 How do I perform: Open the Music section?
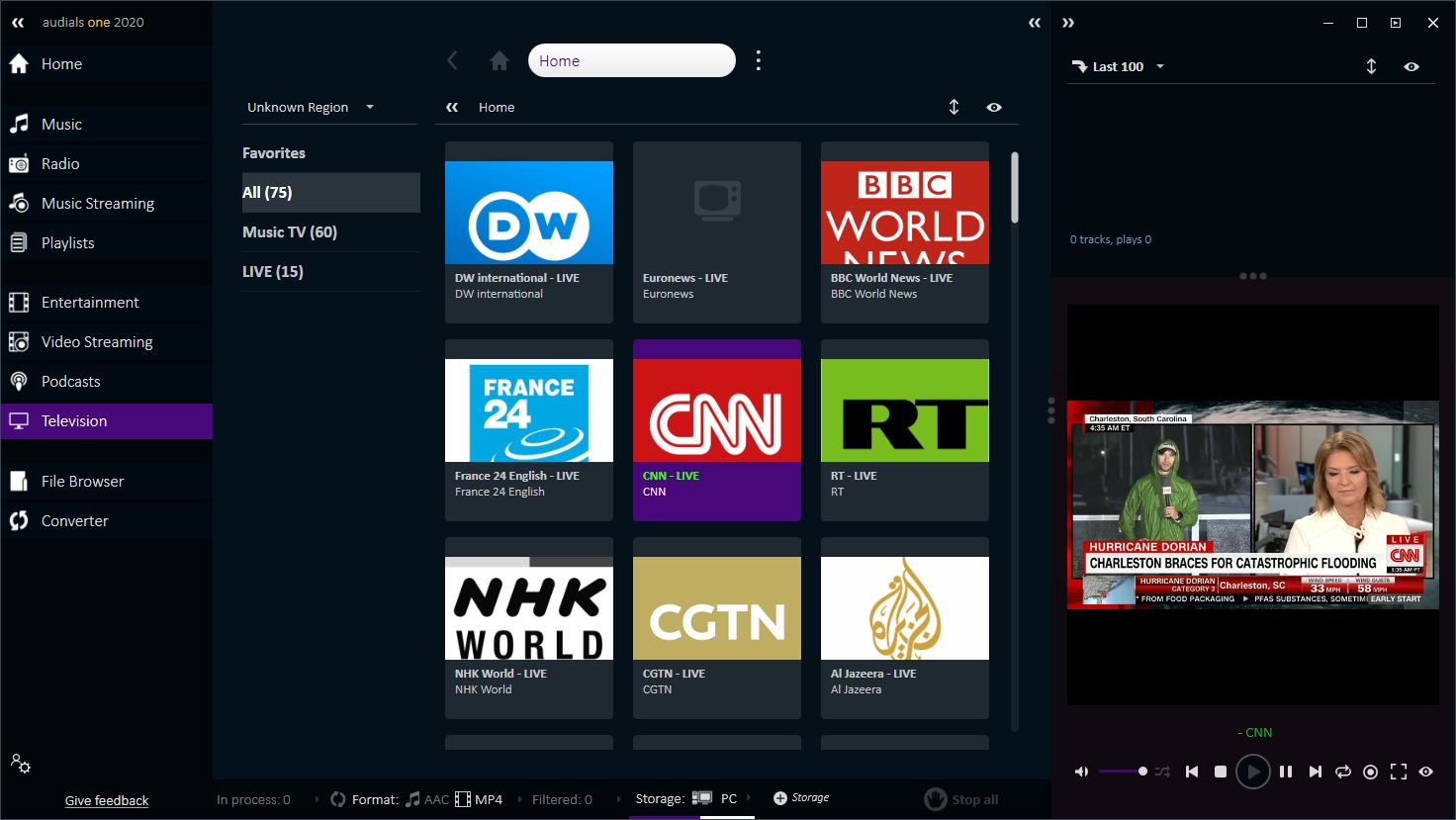[x=106, y=124]
